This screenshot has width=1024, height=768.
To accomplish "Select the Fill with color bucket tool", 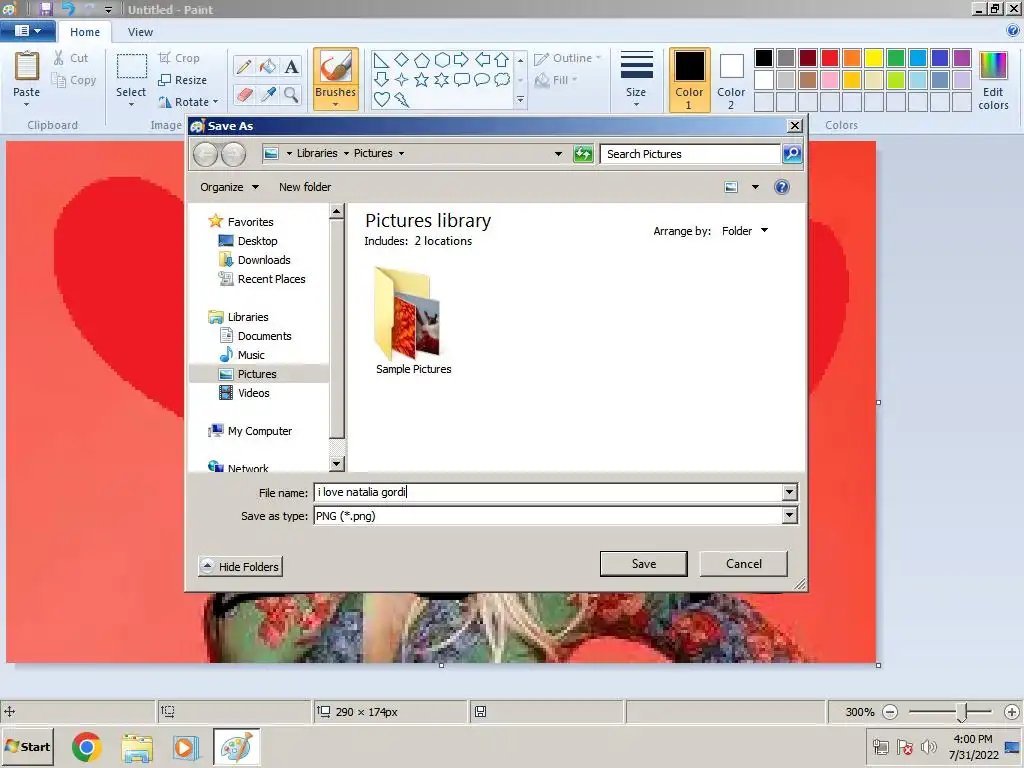I will coord(267,67).
